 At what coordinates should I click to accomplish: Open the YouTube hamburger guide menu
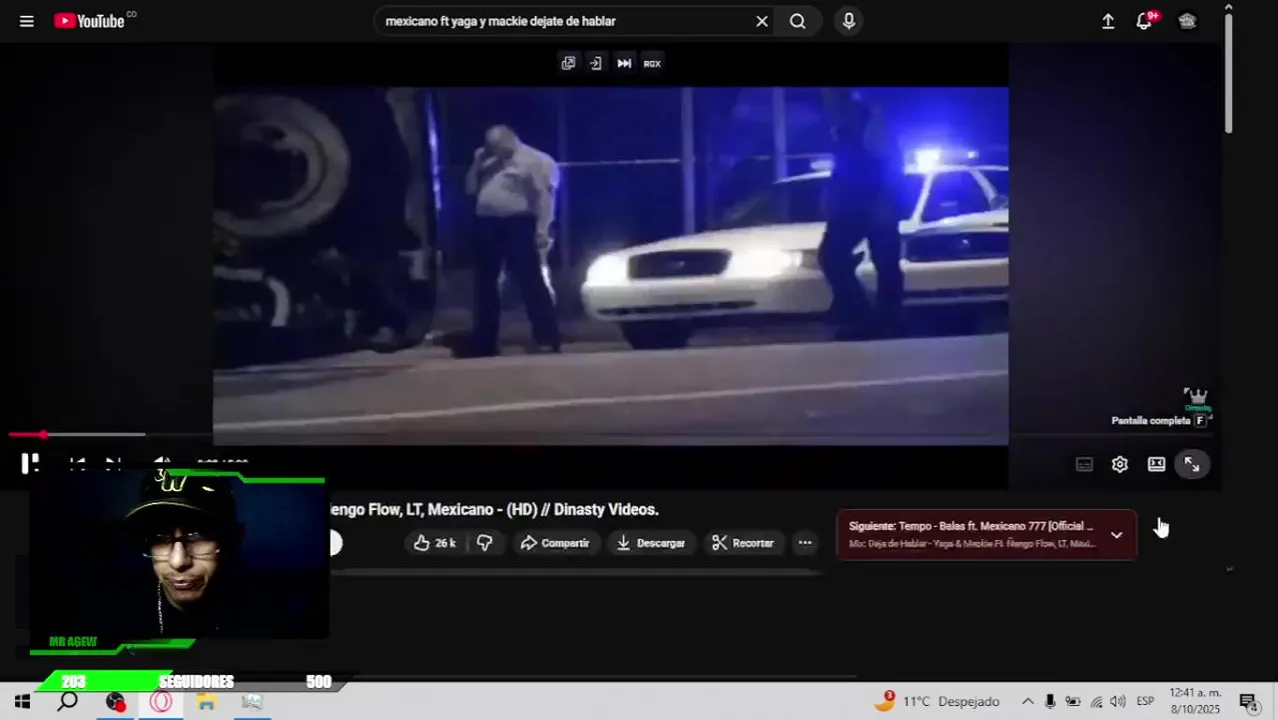[27, 21]
